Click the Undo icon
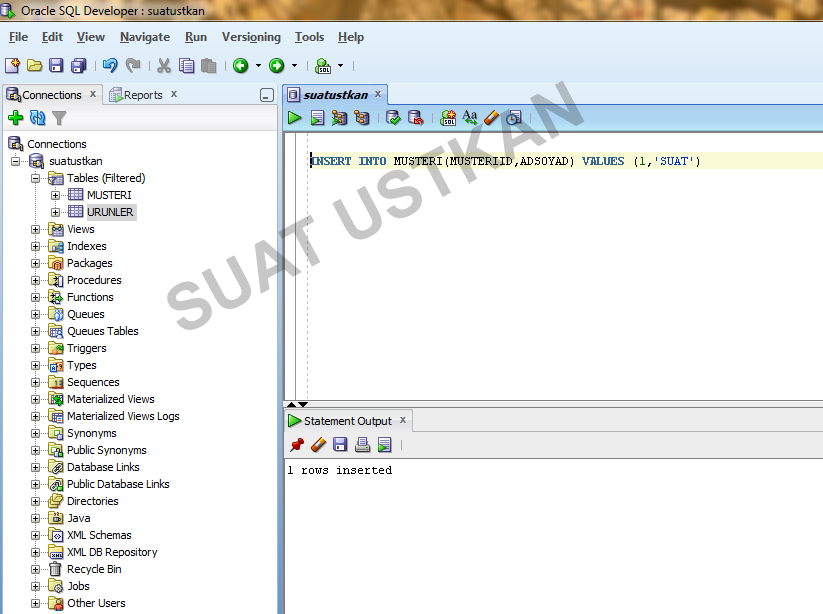This screenshot has height=614, width=823. coord(110,66)
